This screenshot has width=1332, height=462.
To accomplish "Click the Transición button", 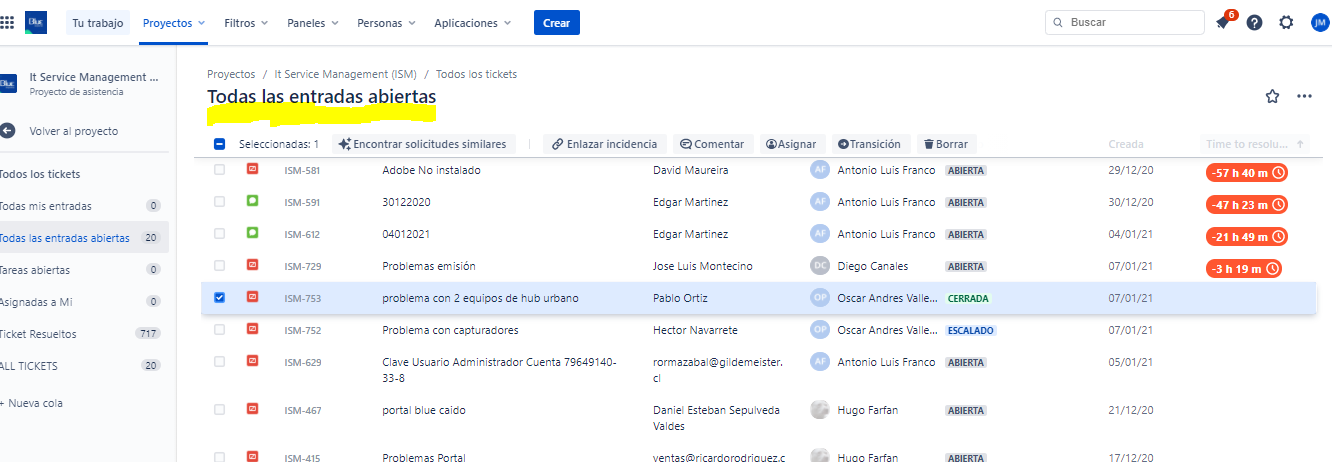I will point(869,144).
